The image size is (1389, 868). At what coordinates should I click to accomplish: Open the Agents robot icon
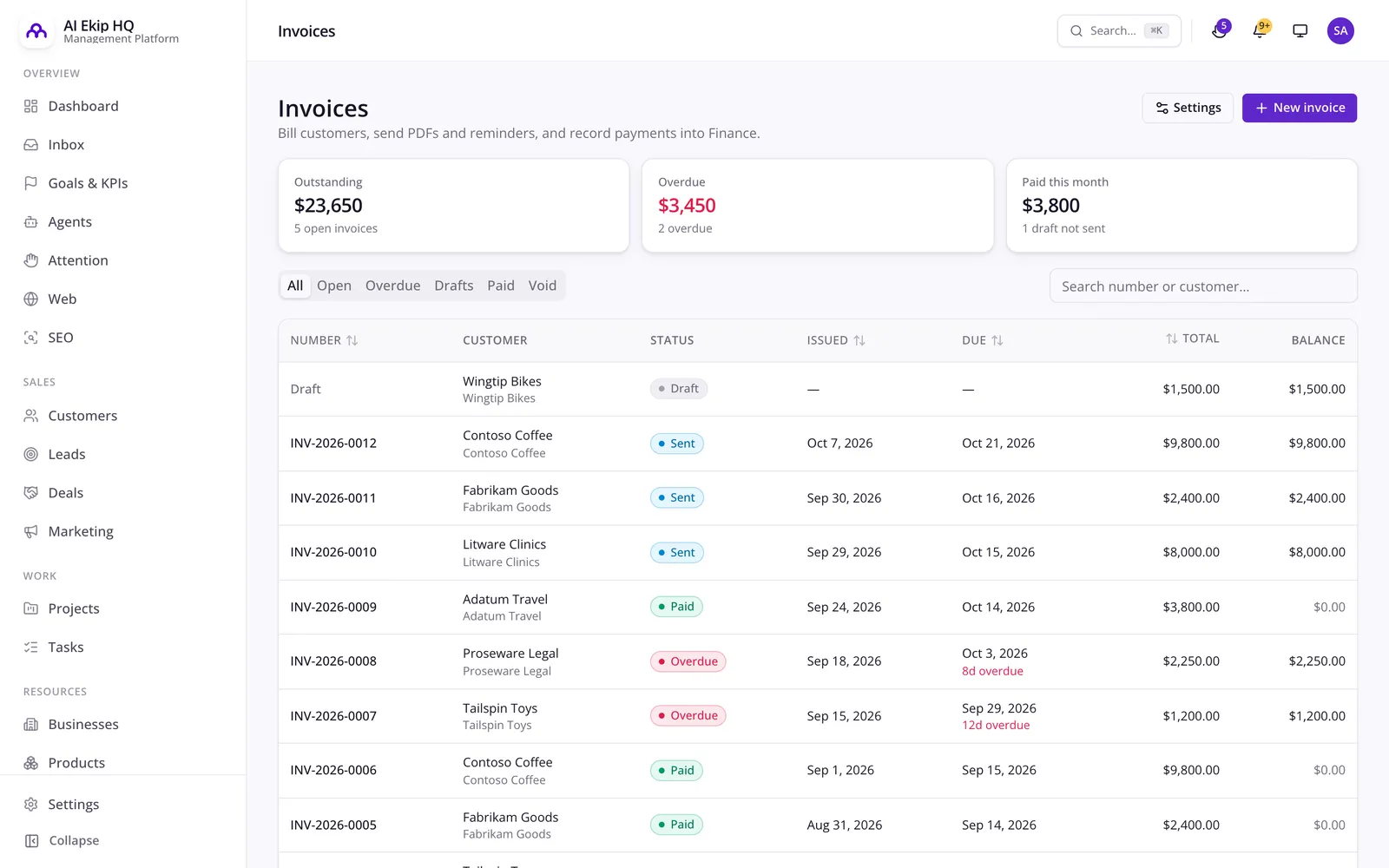click(31, 222)
